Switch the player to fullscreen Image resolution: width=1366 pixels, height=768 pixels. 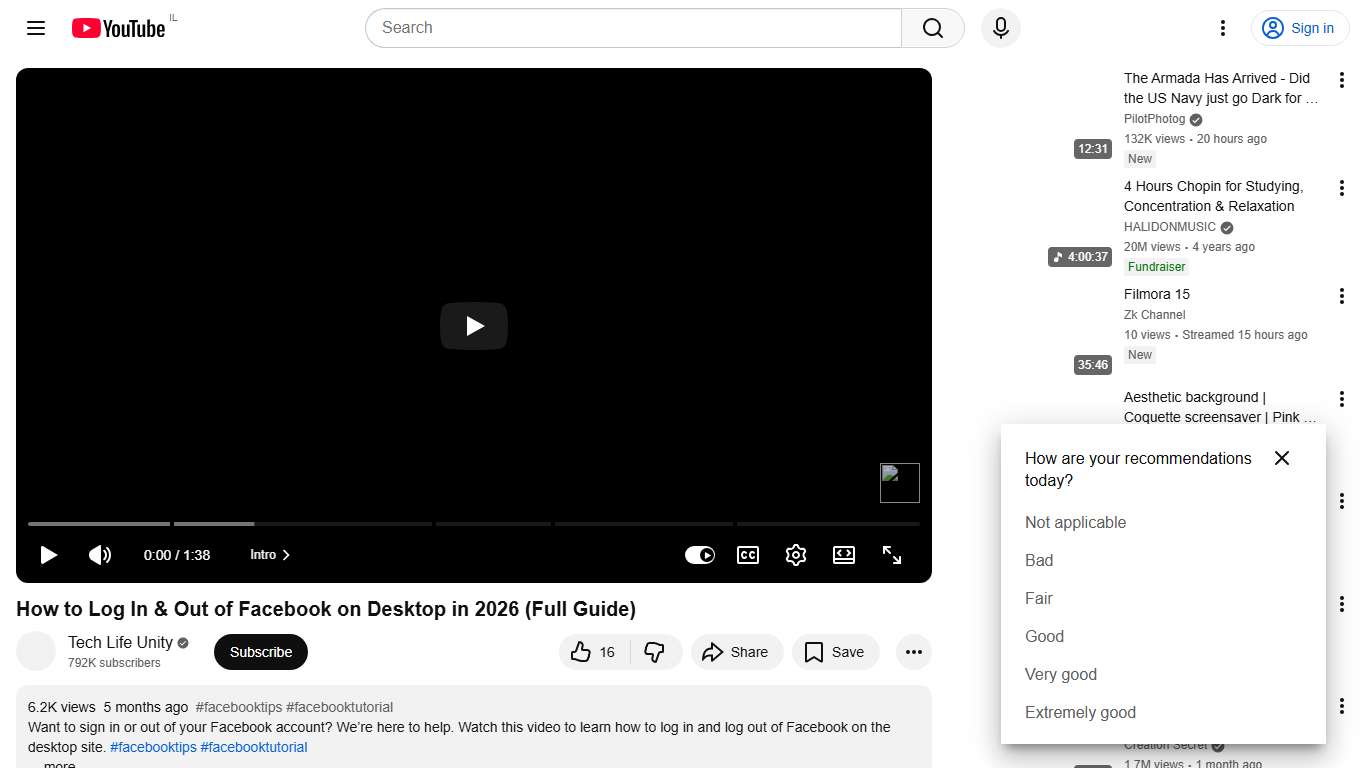(892, 555)
